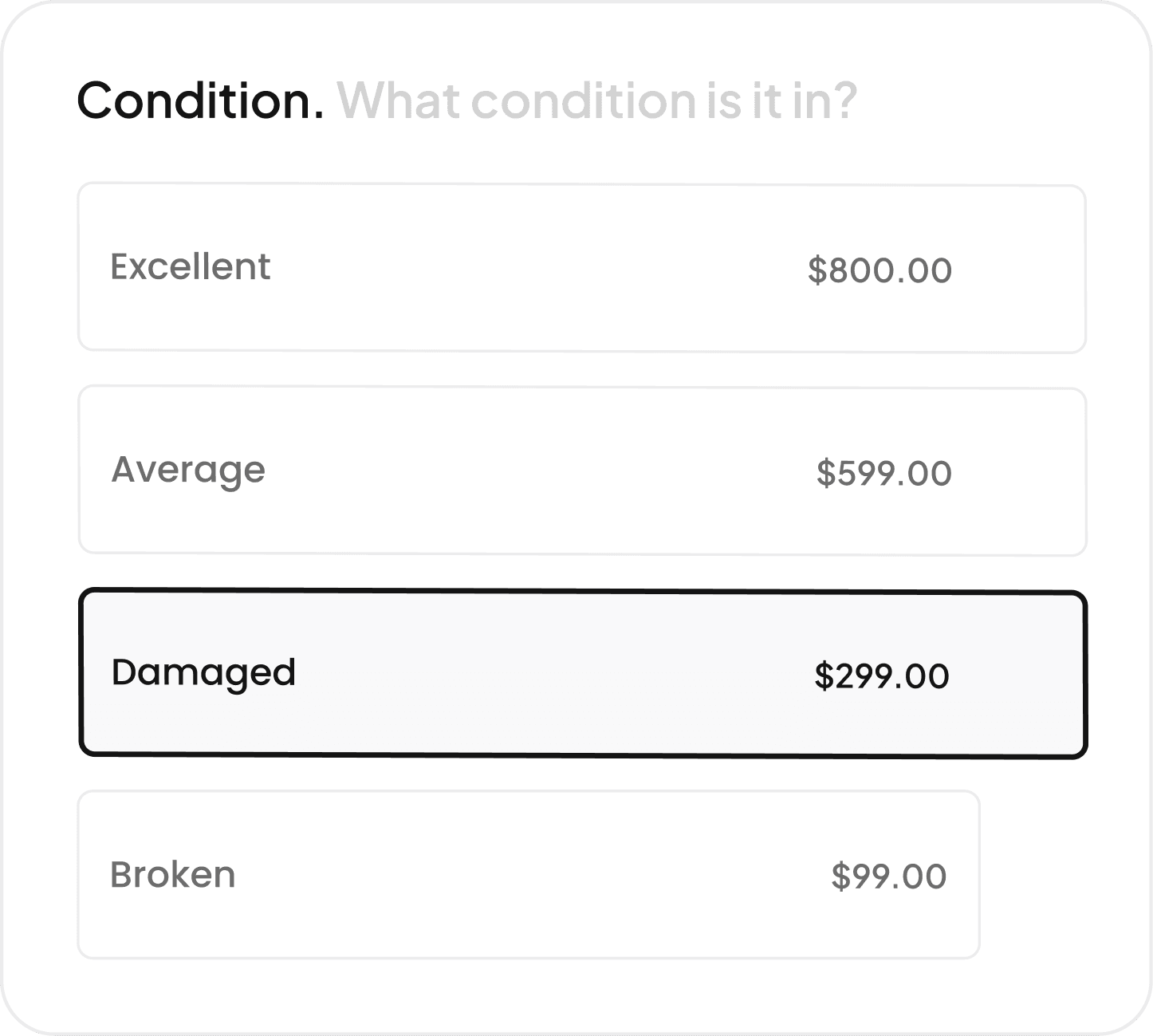Choose the option priced at $599.00
The width and height of the screenshot is (1153, 1036).
tap(582, 471)
